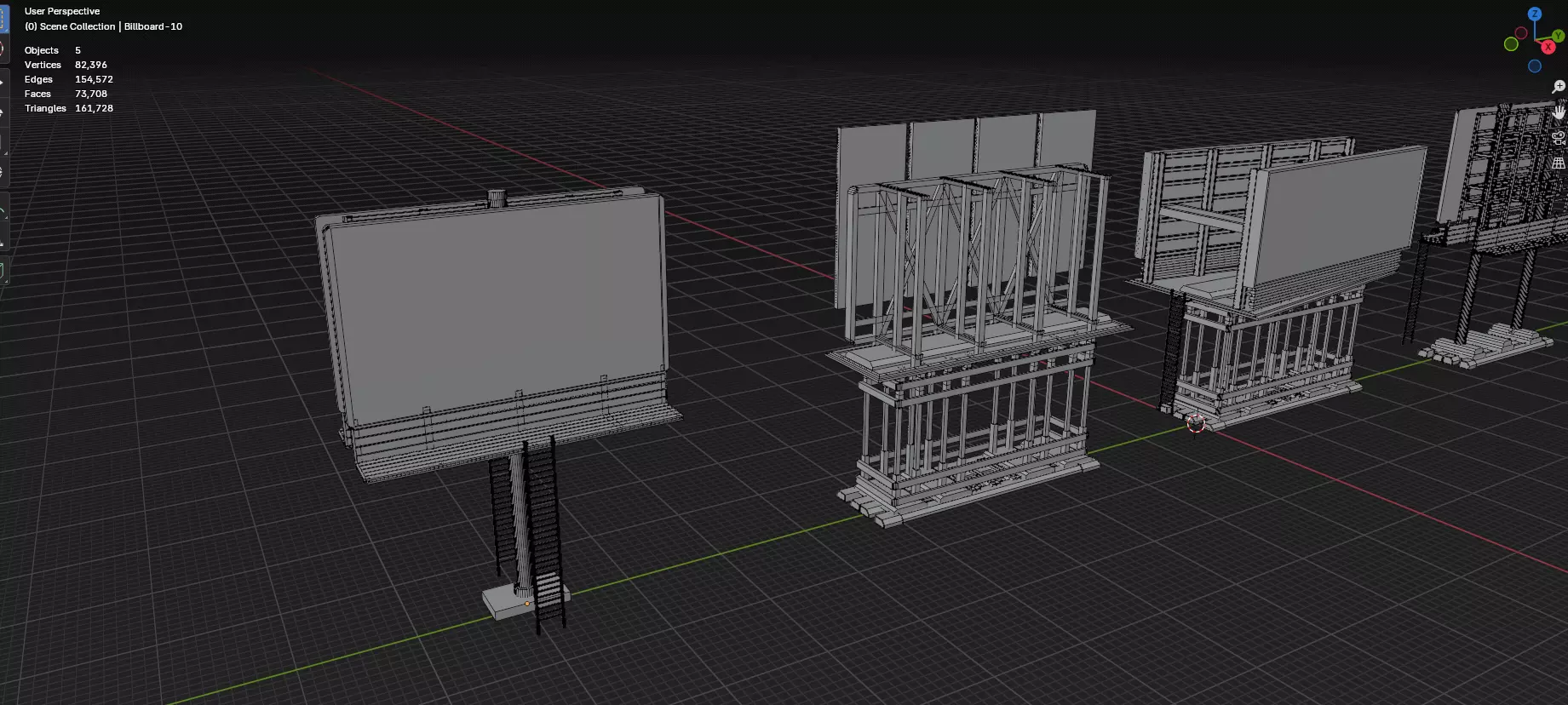This screenshot has width=1568, height=705.
Task: Click the hollow green negative Y gizmo circle
Action: pyautogui.click(x=1511, y=44)
